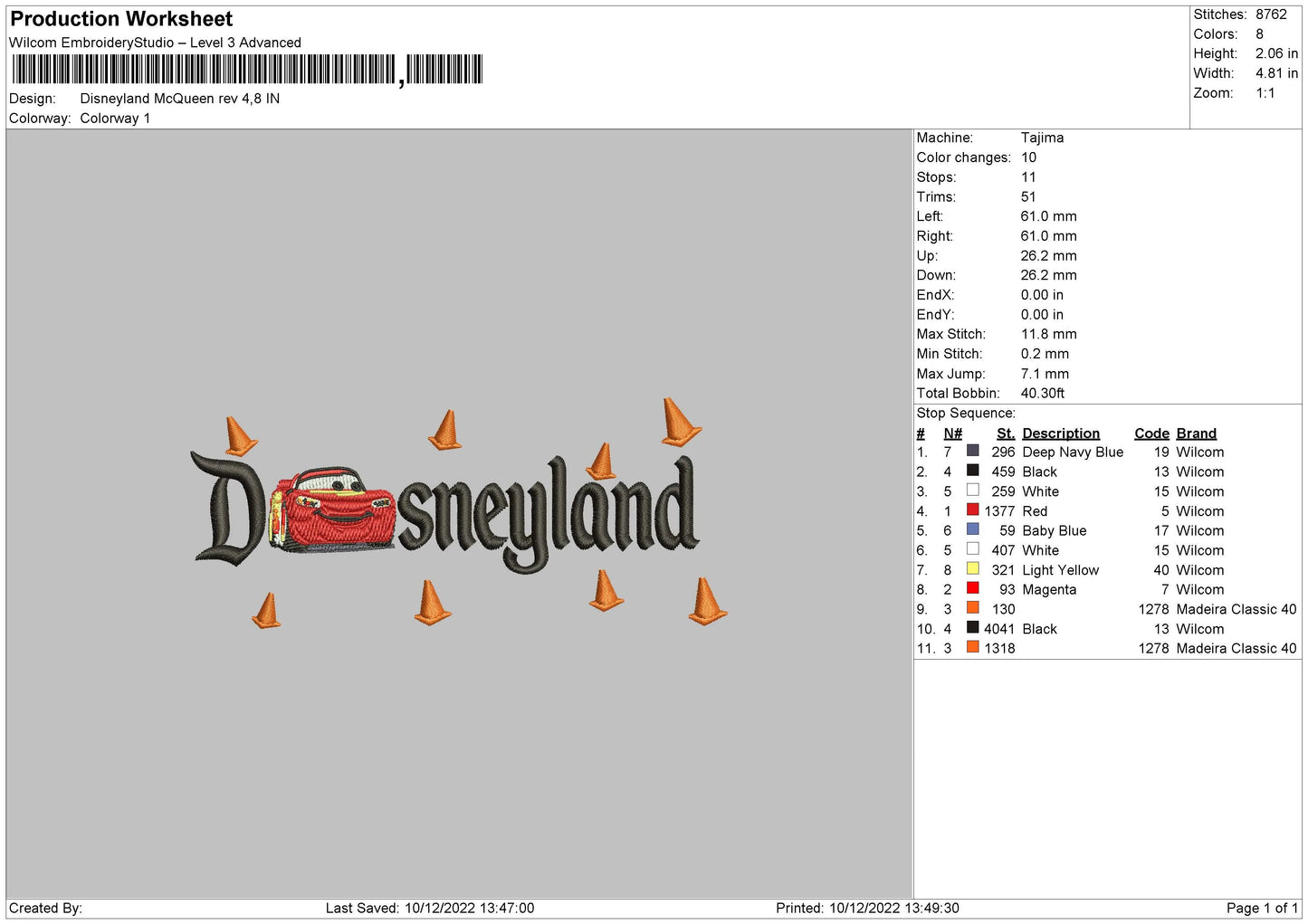
Task: Click the barcode under the worksheet title
Action: coord(247,70)
